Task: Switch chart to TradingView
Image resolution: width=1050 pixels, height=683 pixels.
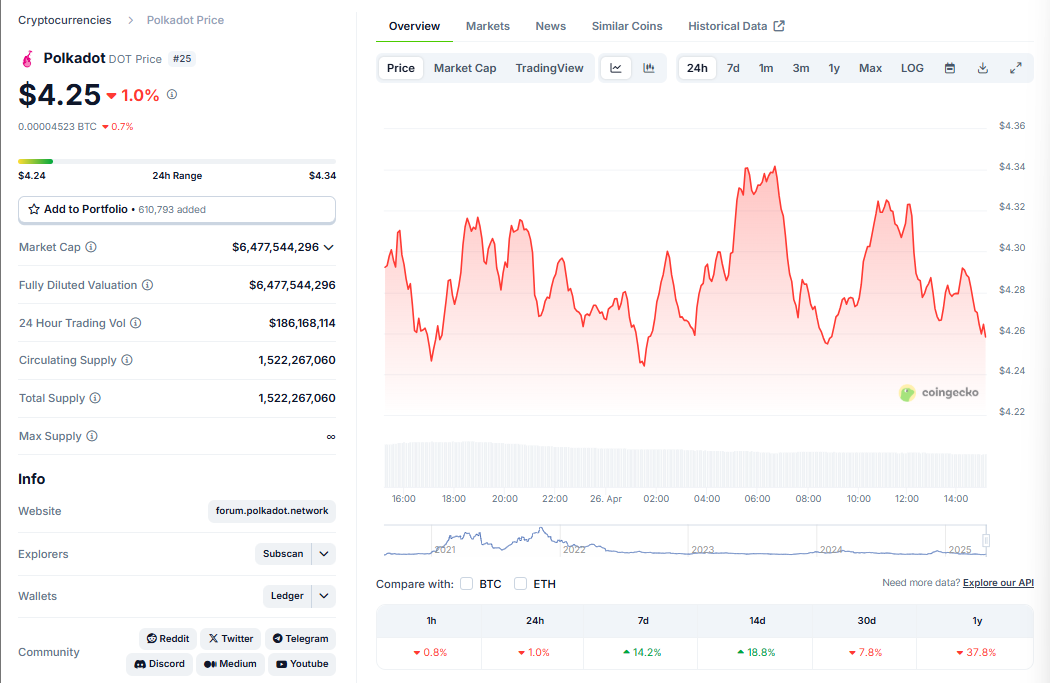Action: tap(549, 68)
